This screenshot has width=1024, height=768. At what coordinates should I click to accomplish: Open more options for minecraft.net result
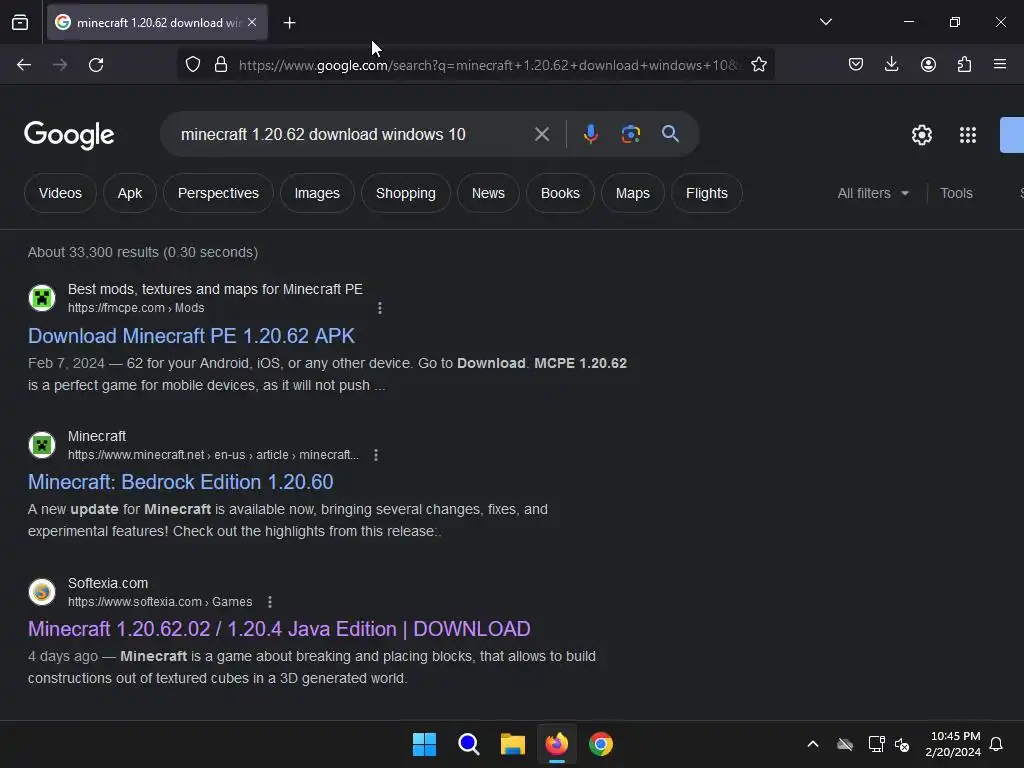376,455
